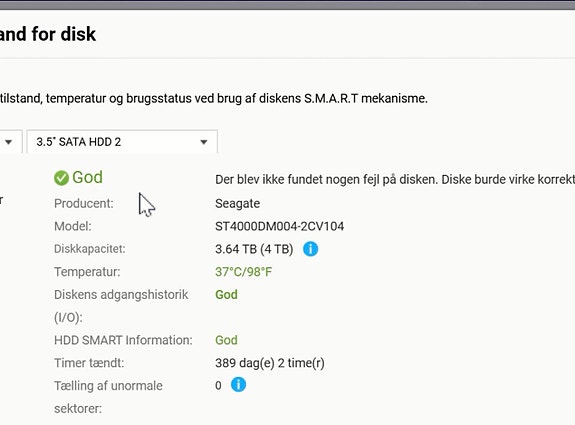Click the Producent label
Image resolution: width=575 pixels, height=425 pixels.
click(x=84, y=204)
